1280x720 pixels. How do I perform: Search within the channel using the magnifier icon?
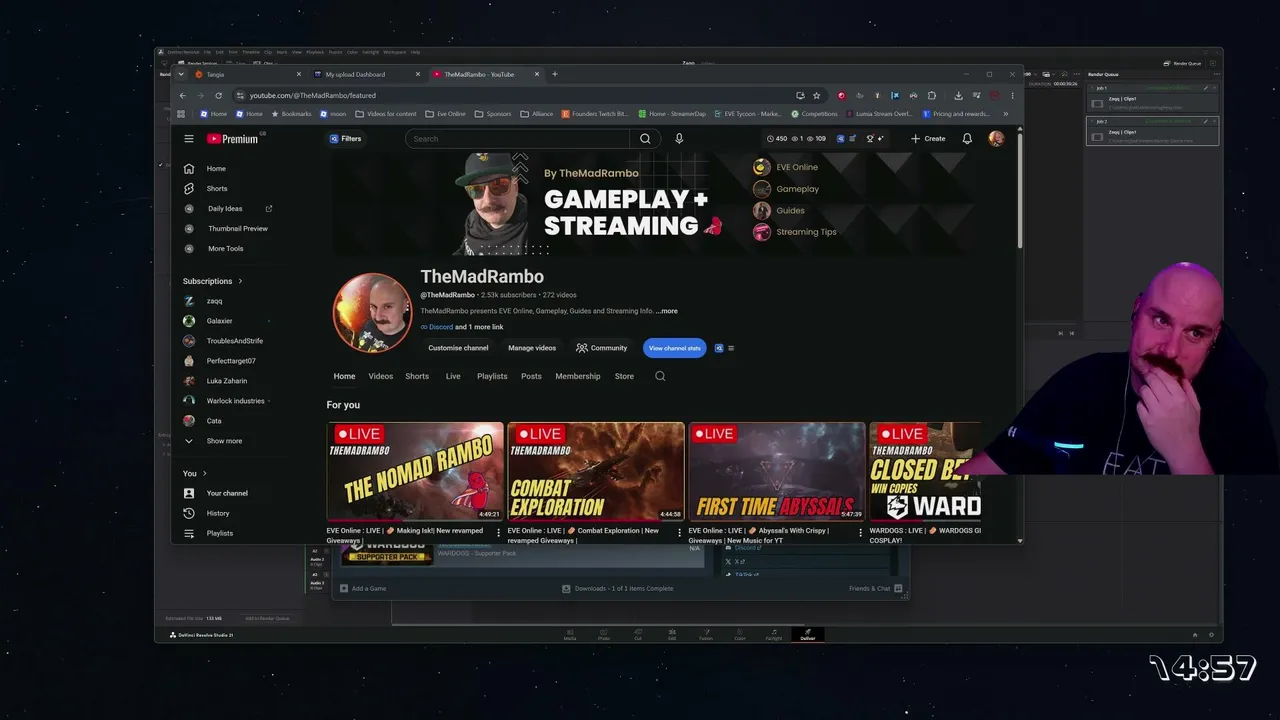click(660, 376)
